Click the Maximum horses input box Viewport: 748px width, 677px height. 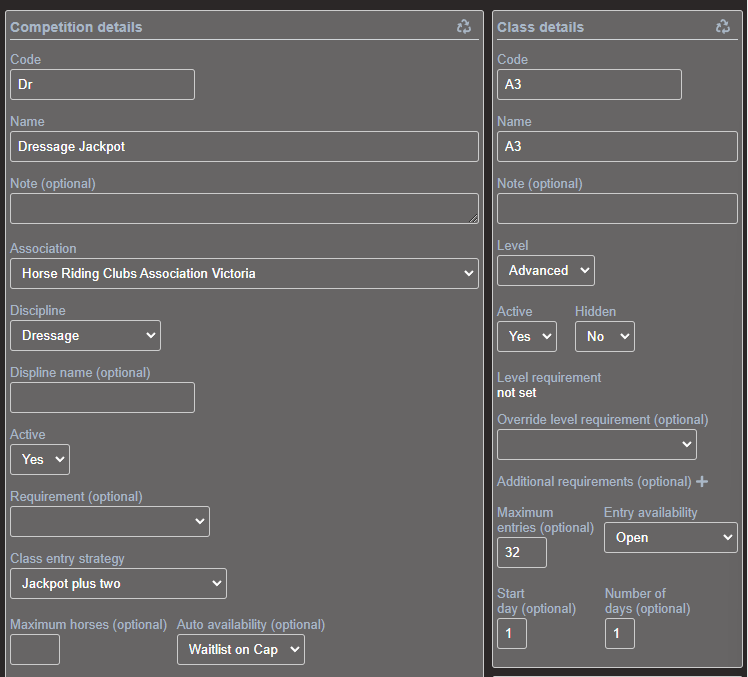tap(35, 650)
